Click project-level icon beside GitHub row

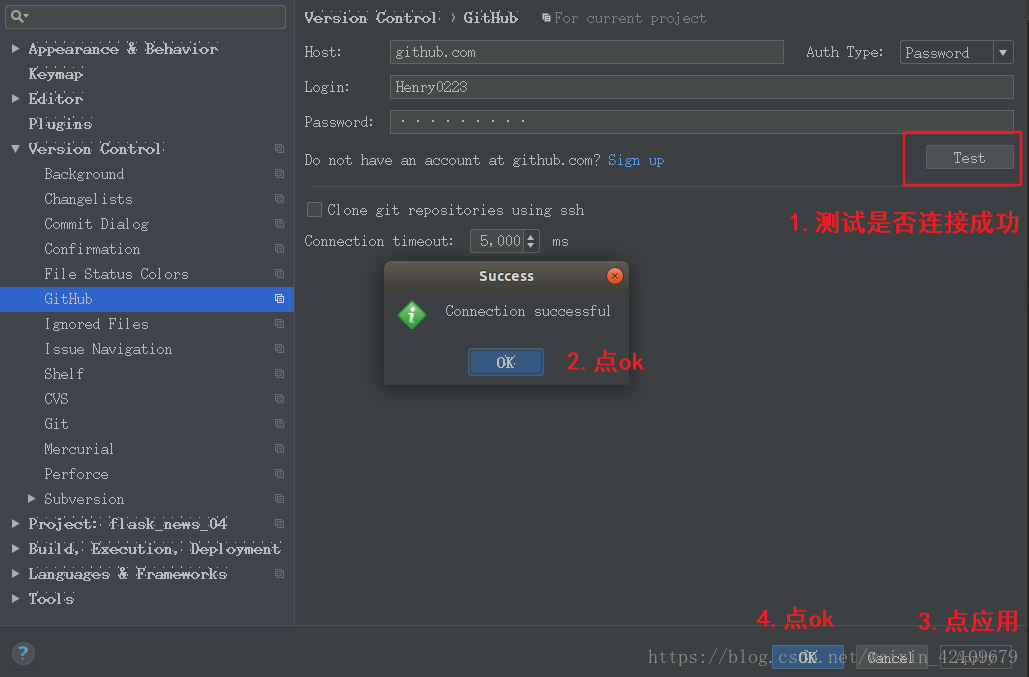click(280, 298)
